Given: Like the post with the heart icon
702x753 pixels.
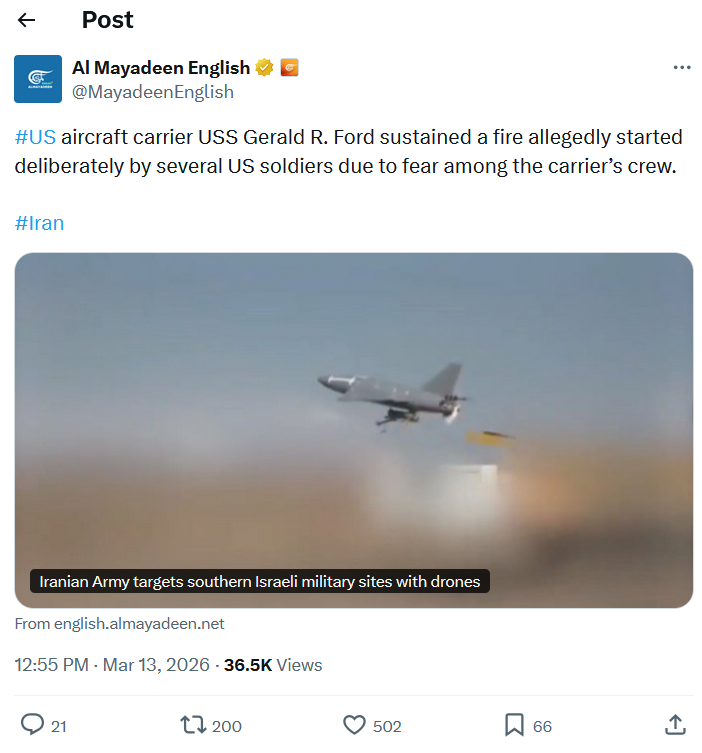Looking at the screenshot, I should click(x=354, y=725).
